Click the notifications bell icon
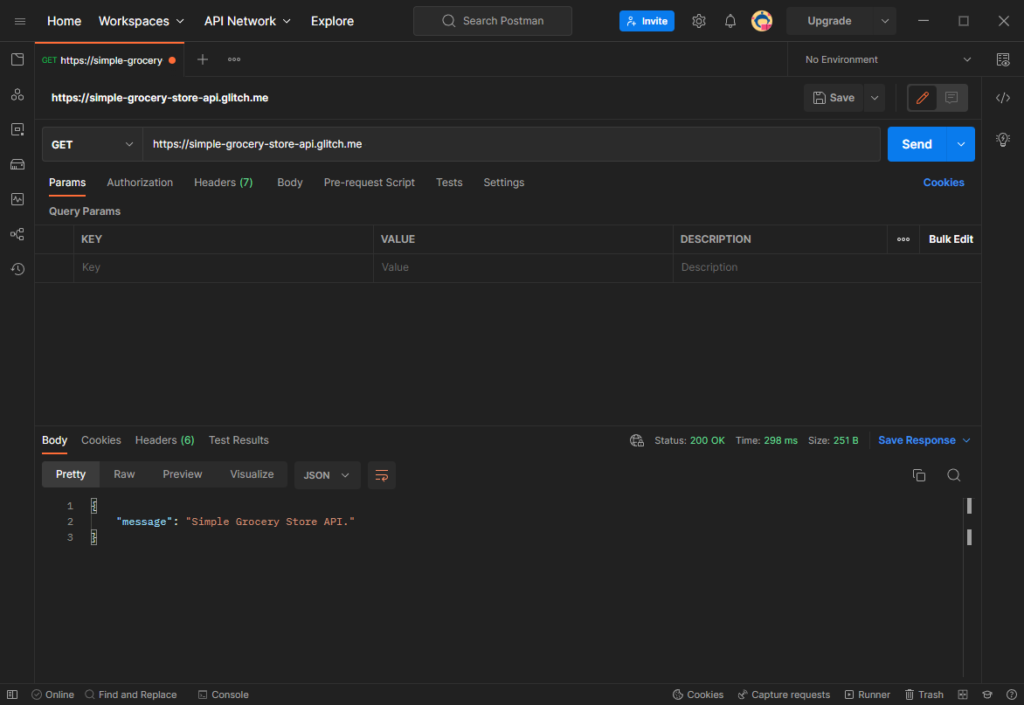This screenshot has width=1024, height=705. click(x=730, y=21)
